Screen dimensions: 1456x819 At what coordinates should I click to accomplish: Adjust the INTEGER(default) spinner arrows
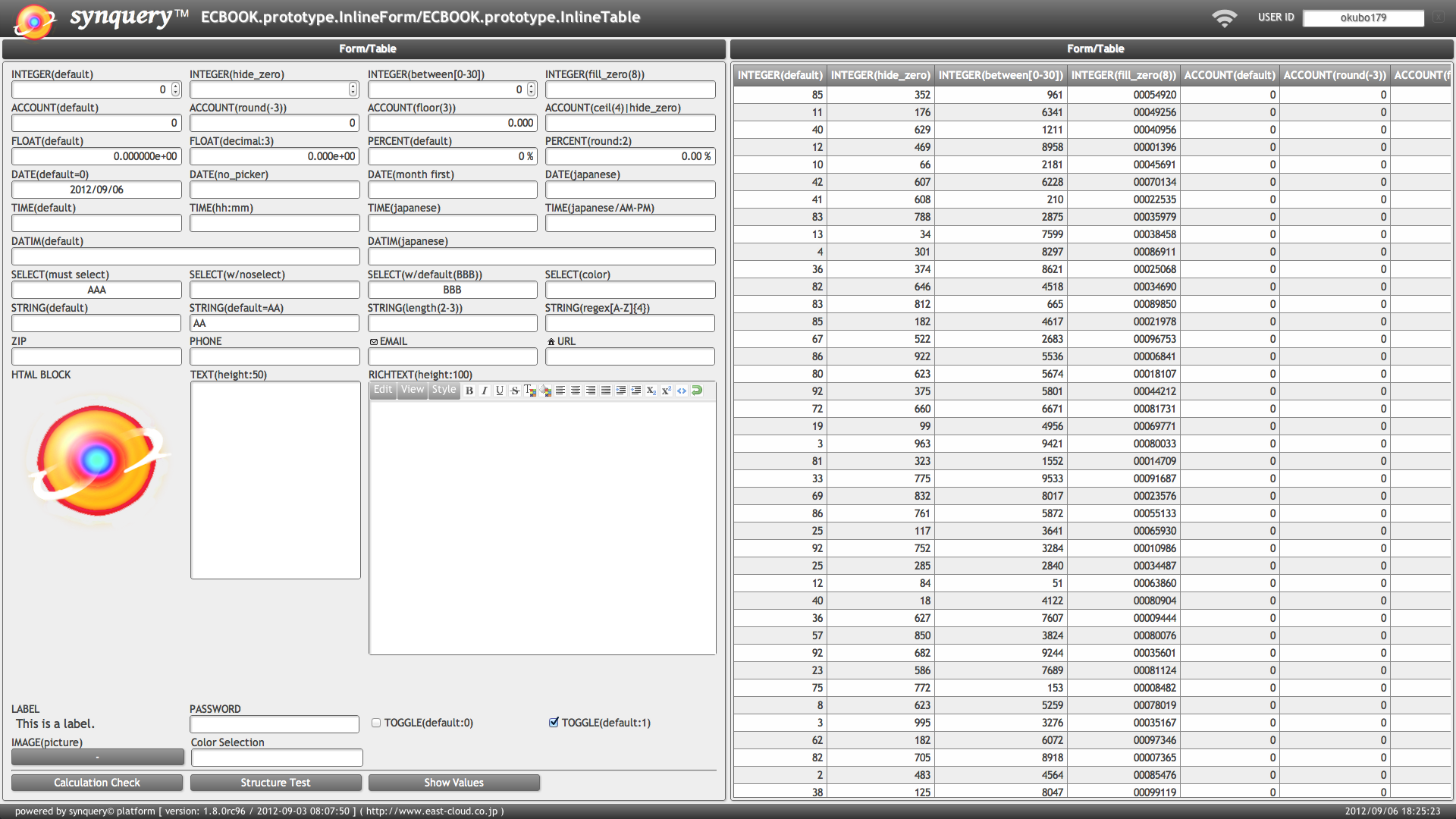pos(176,89)
